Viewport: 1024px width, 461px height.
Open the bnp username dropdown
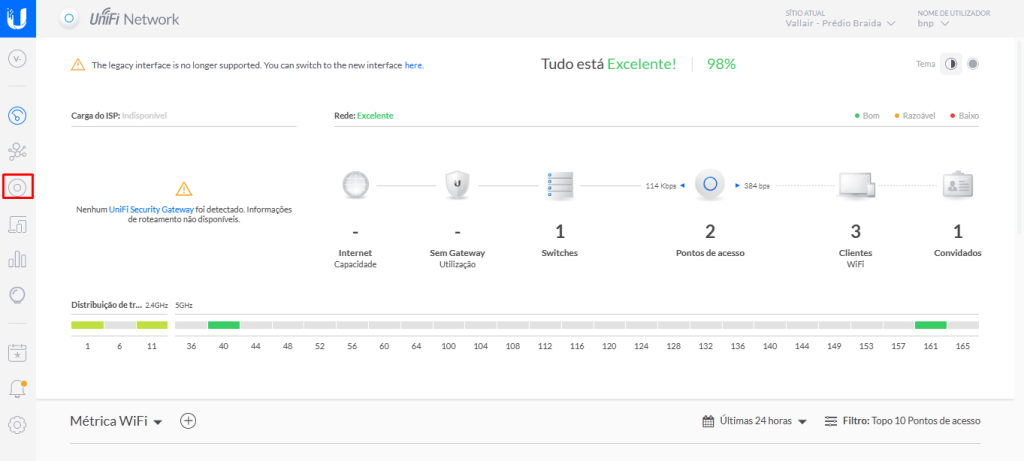point(932,23)
